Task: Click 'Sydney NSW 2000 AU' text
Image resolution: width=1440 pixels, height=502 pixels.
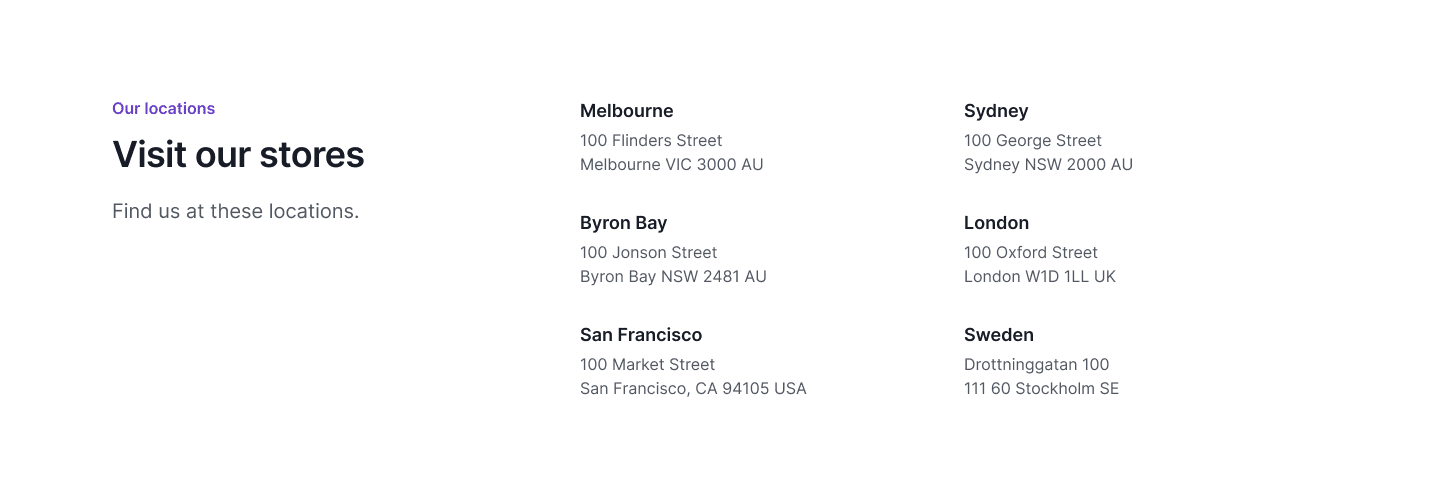Action: tap(1048, 164)
